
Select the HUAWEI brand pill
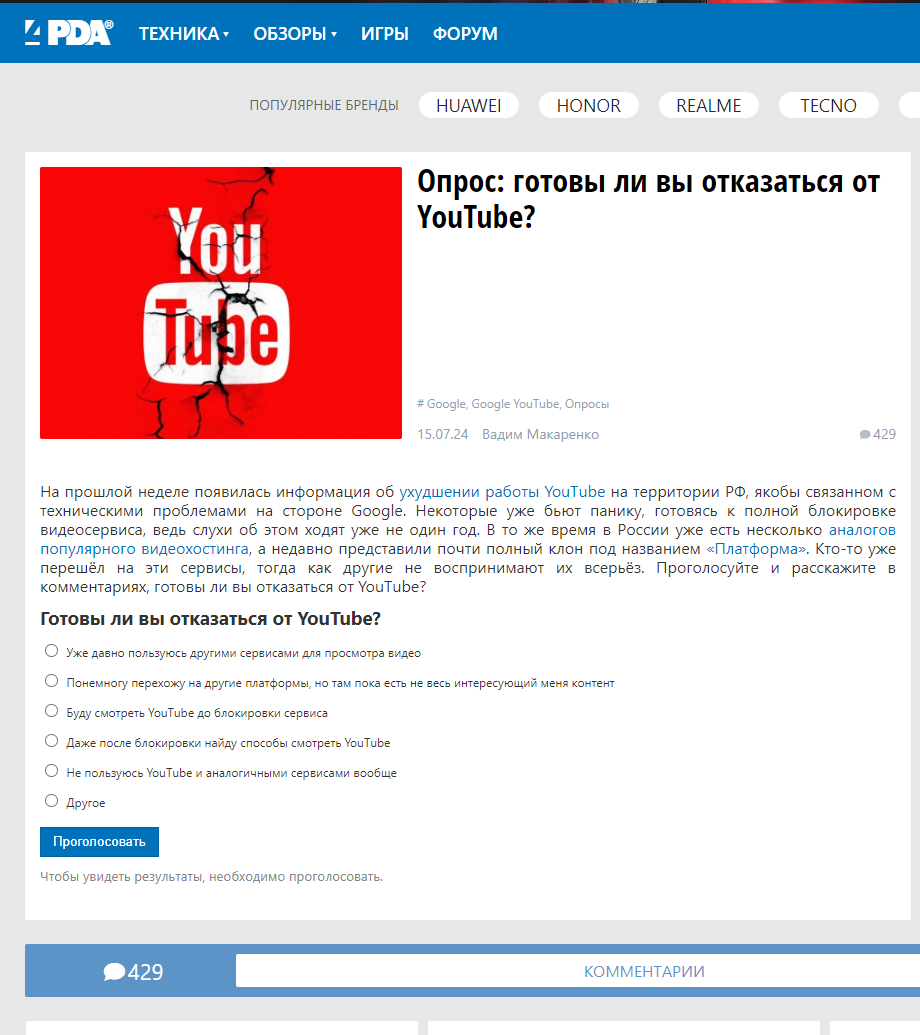pos(469,106)
